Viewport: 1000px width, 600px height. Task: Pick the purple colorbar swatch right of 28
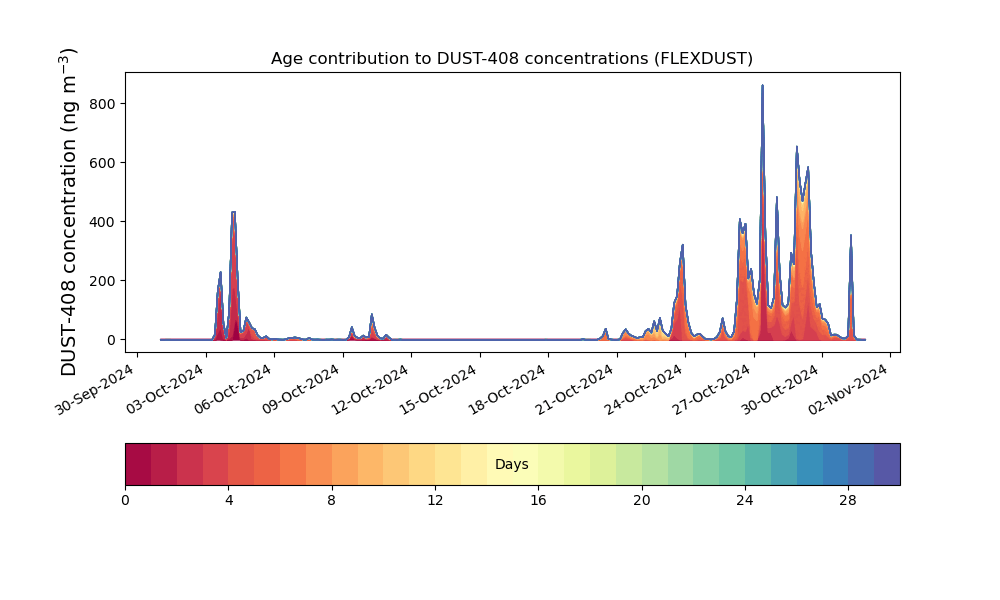pos(887,464)
